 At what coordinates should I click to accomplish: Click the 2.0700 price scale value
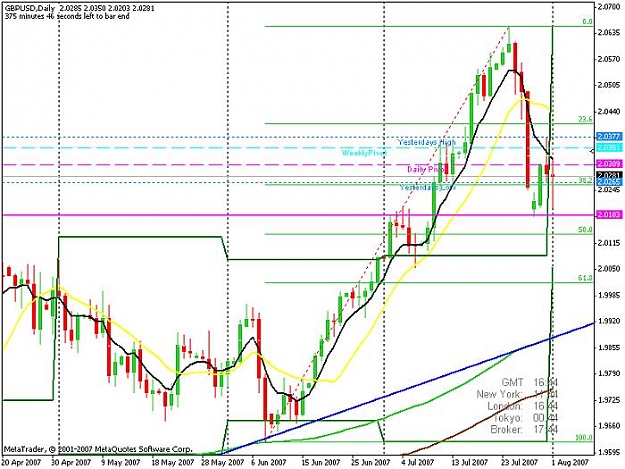pos(610,7)
